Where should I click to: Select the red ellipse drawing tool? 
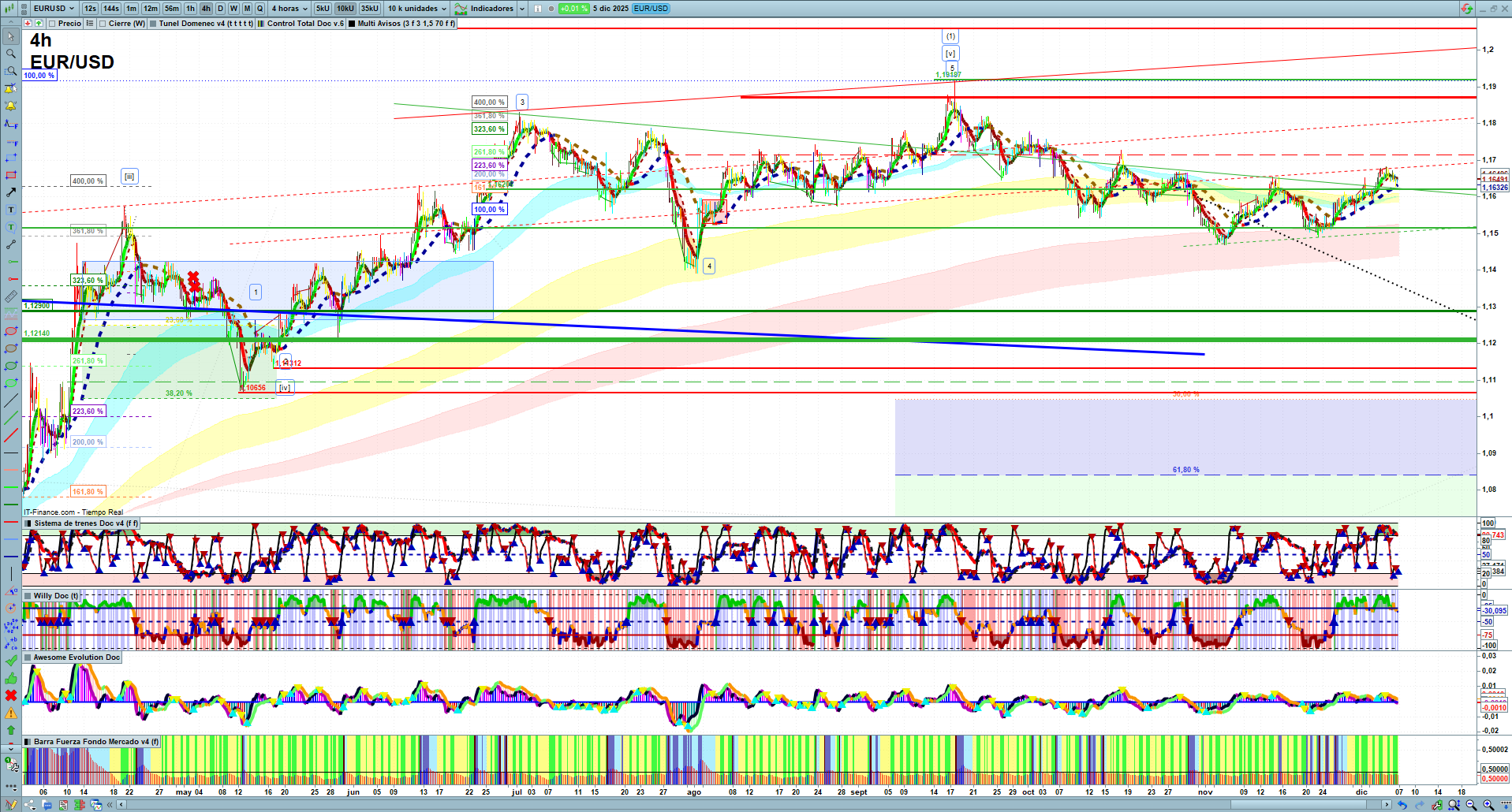11,331
